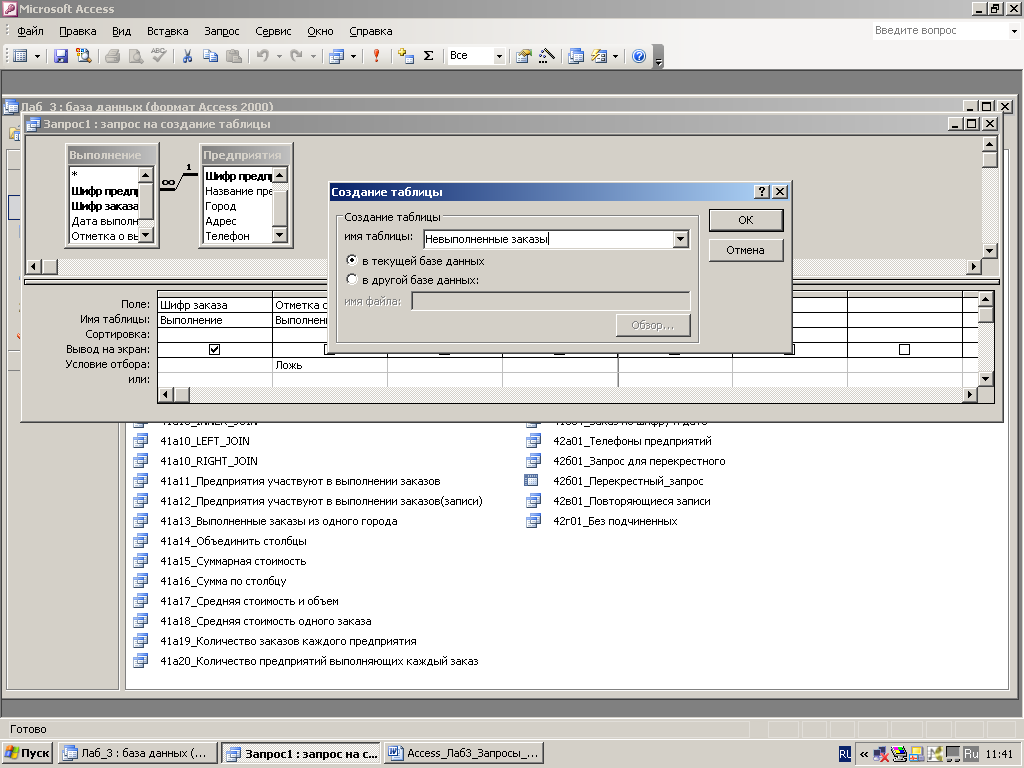Open the Вставка menu

click(168, 31)
